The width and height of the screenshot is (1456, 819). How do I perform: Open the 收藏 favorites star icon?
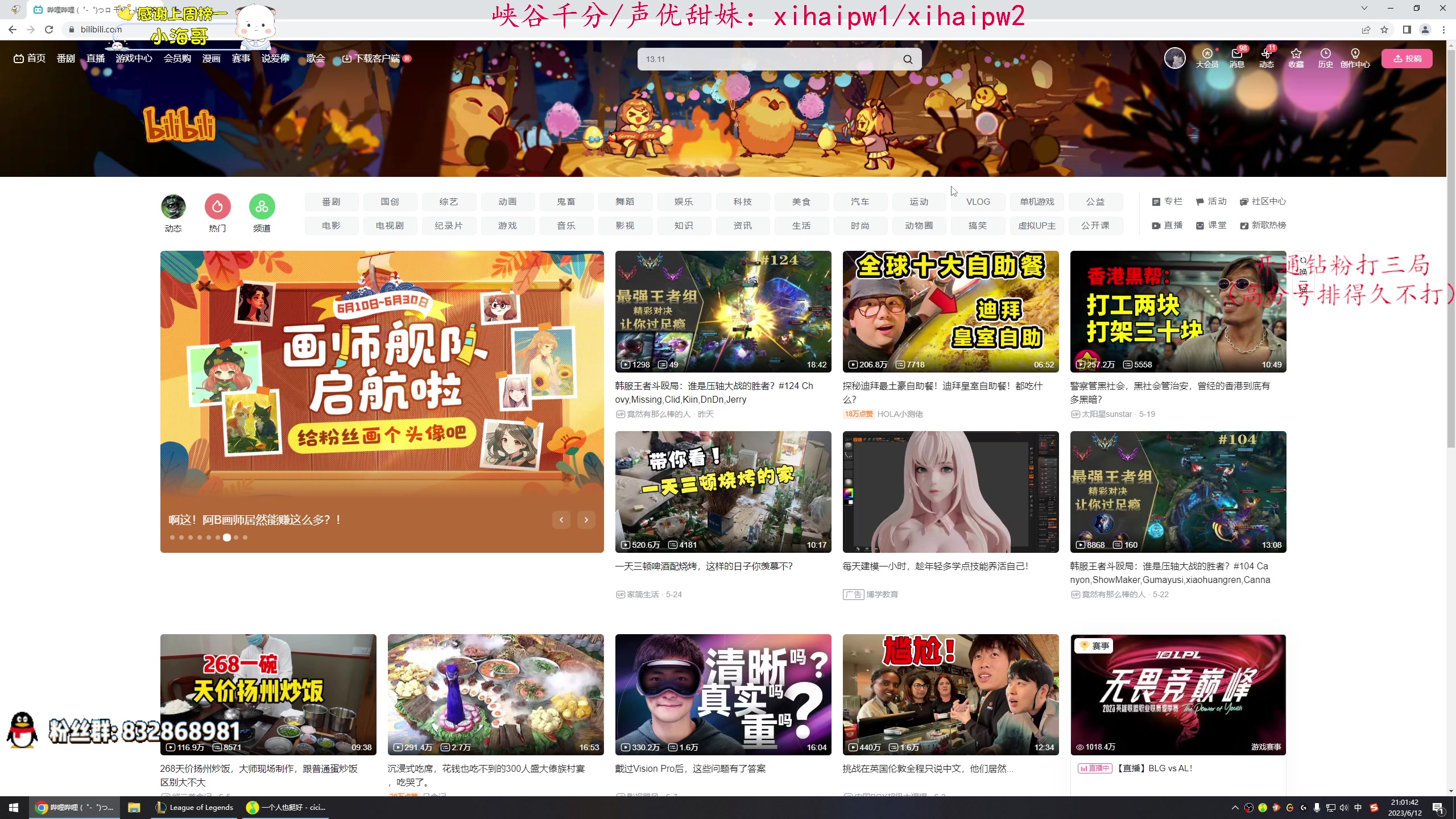(x=1296, y=58)
